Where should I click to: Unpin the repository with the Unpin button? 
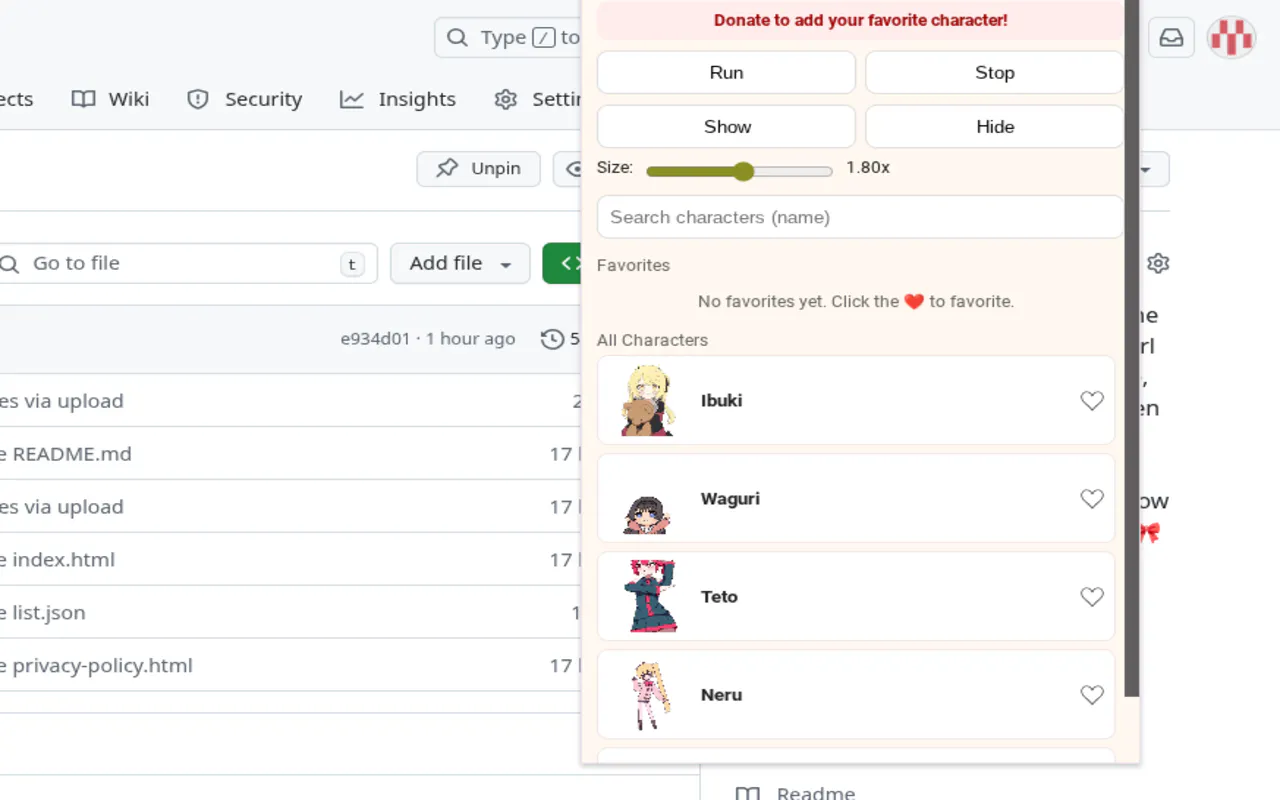(478, 168)
